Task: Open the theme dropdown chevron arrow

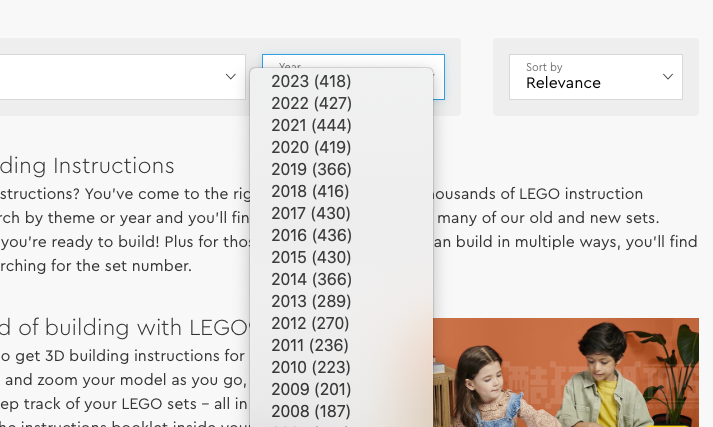Action: [231, 76]
